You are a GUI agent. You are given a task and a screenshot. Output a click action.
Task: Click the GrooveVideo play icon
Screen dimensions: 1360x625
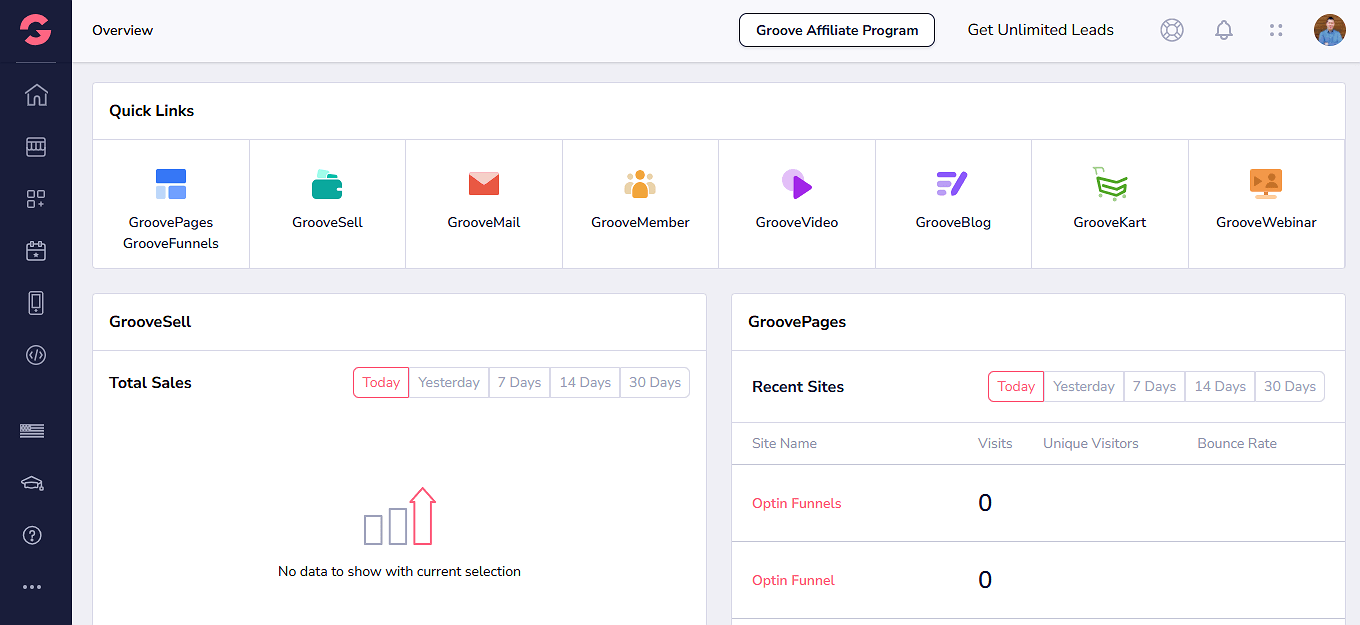click(797, 184)
